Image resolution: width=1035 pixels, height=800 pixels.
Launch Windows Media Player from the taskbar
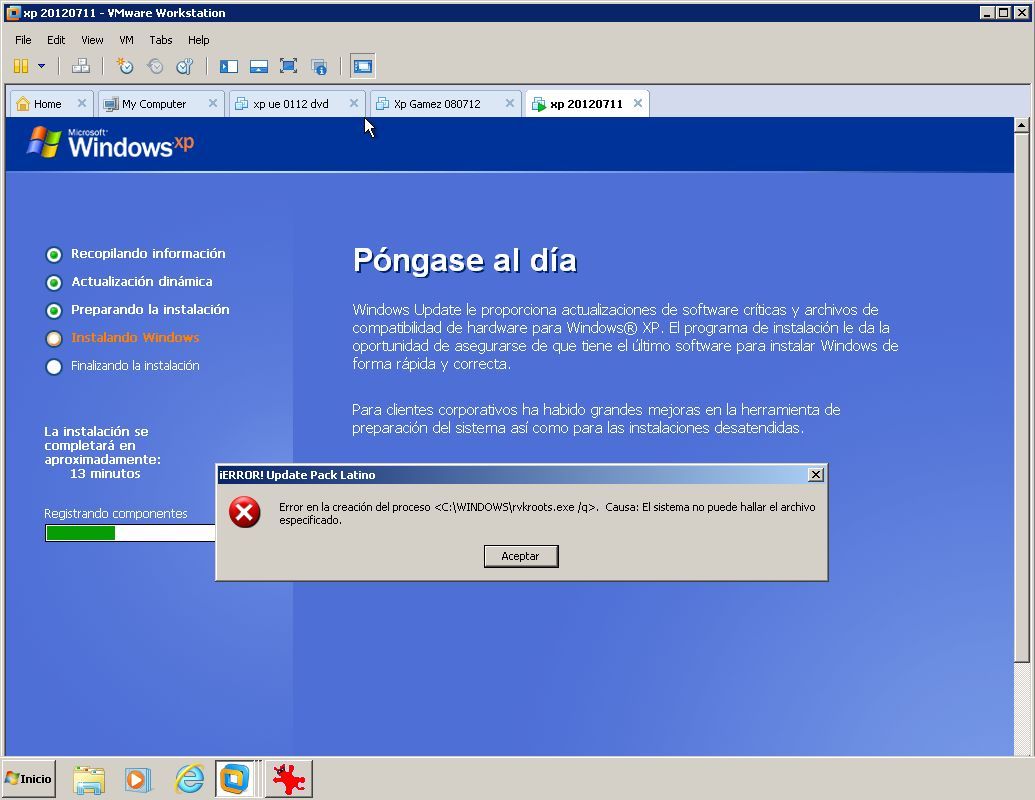[x=138, y=780]
